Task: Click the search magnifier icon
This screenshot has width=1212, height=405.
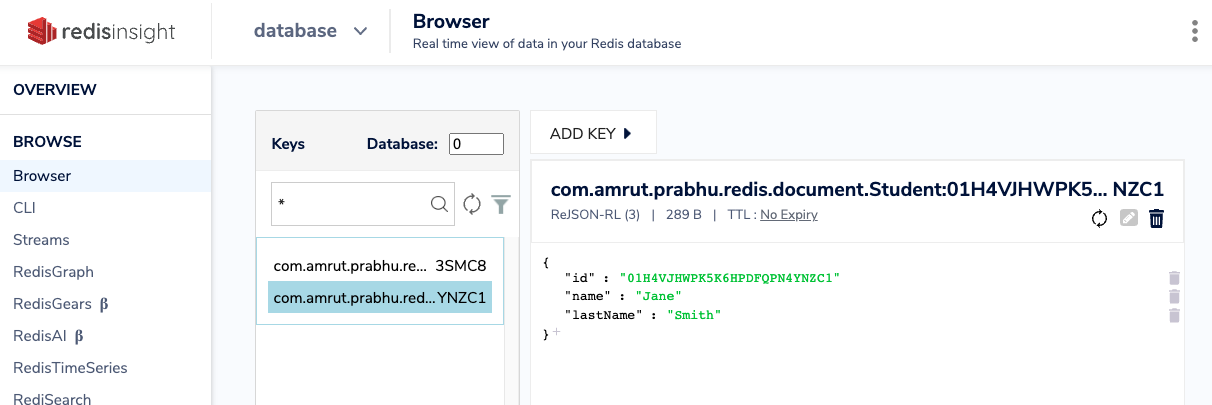Action: [x=439, y=204]
